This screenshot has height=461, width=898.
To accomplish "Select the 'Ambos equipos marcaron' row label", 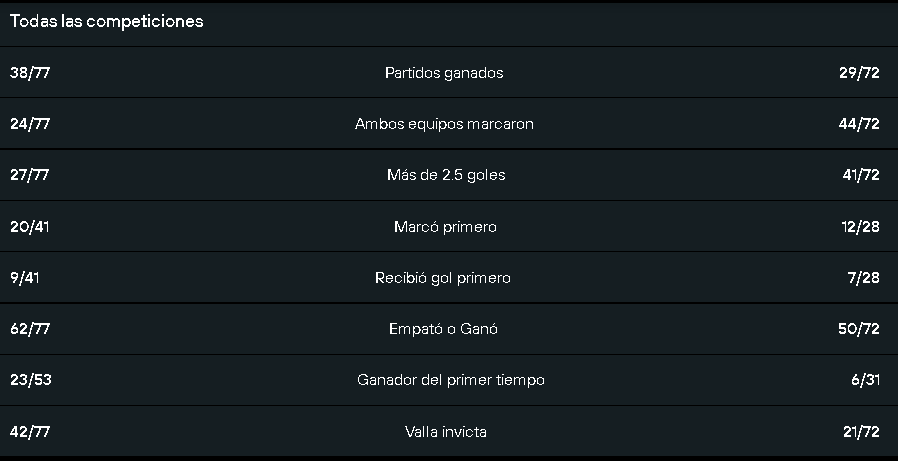I will tap(444, 124).
